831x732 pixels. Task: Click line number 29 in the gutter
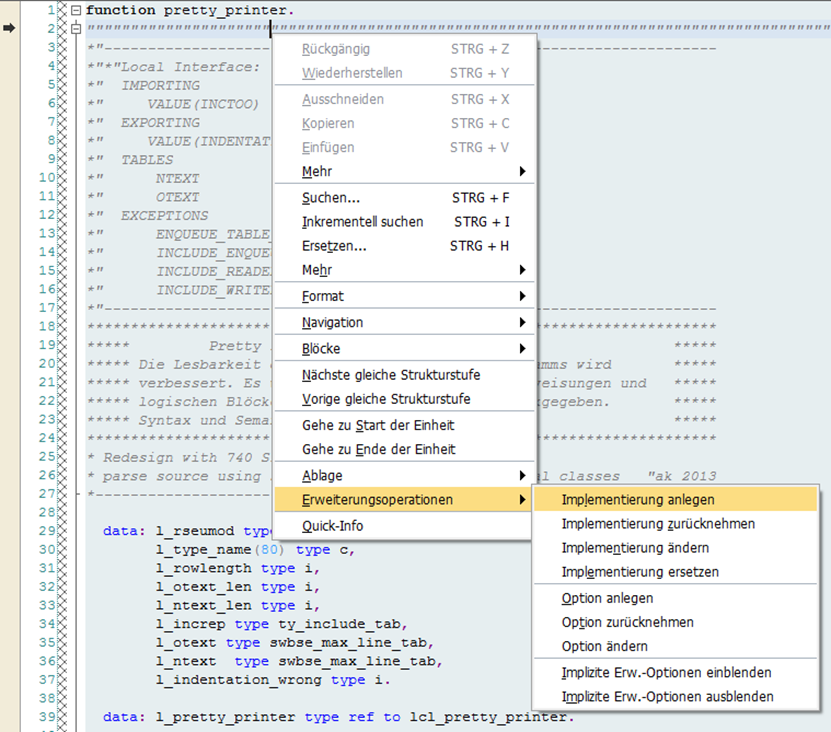(x=47, y=531)
